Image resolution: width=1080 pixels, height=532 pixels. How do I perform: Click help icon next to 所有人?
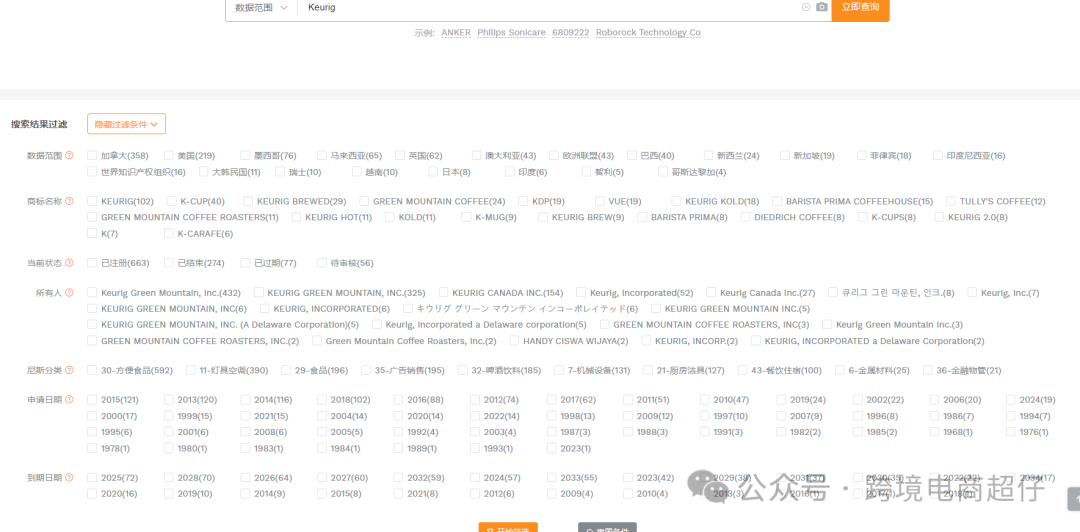70,293
